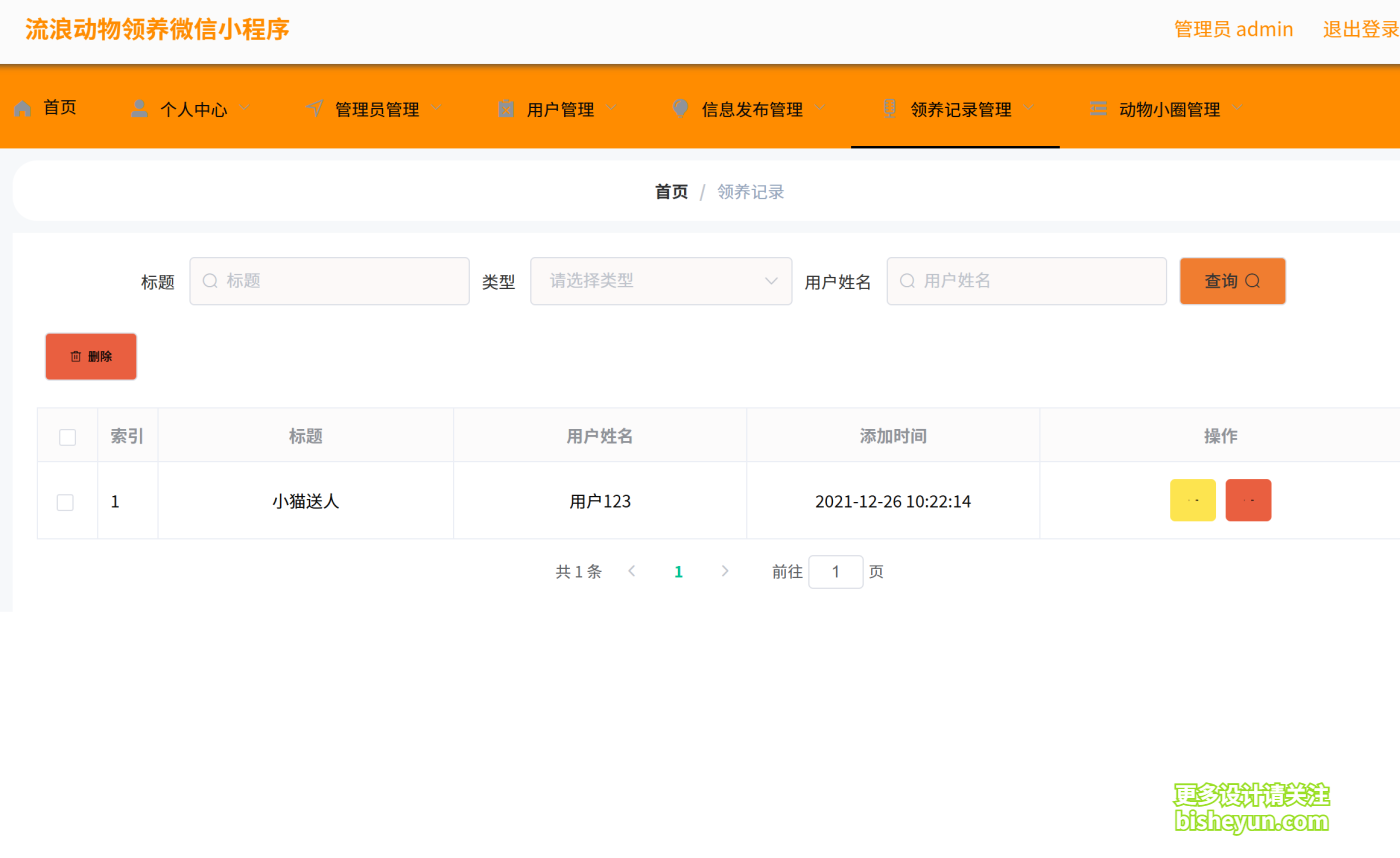The image size is (1400, 858).
Task: Switch to the 领养记录管理 tab
Action: [x=956, y=109]
